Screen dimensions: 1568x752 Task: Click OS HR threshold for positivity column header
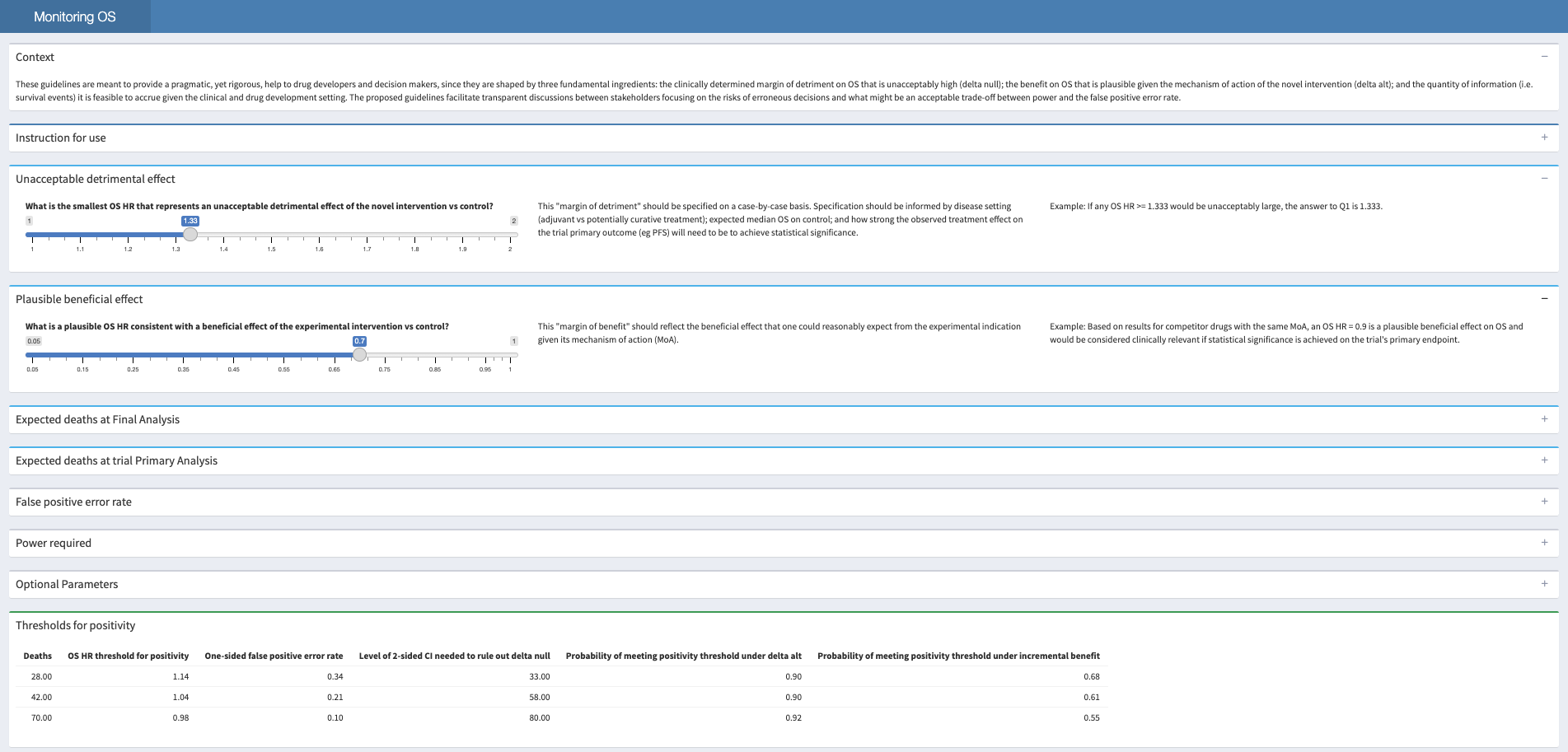pyautogui.click(x=128, y=656)
